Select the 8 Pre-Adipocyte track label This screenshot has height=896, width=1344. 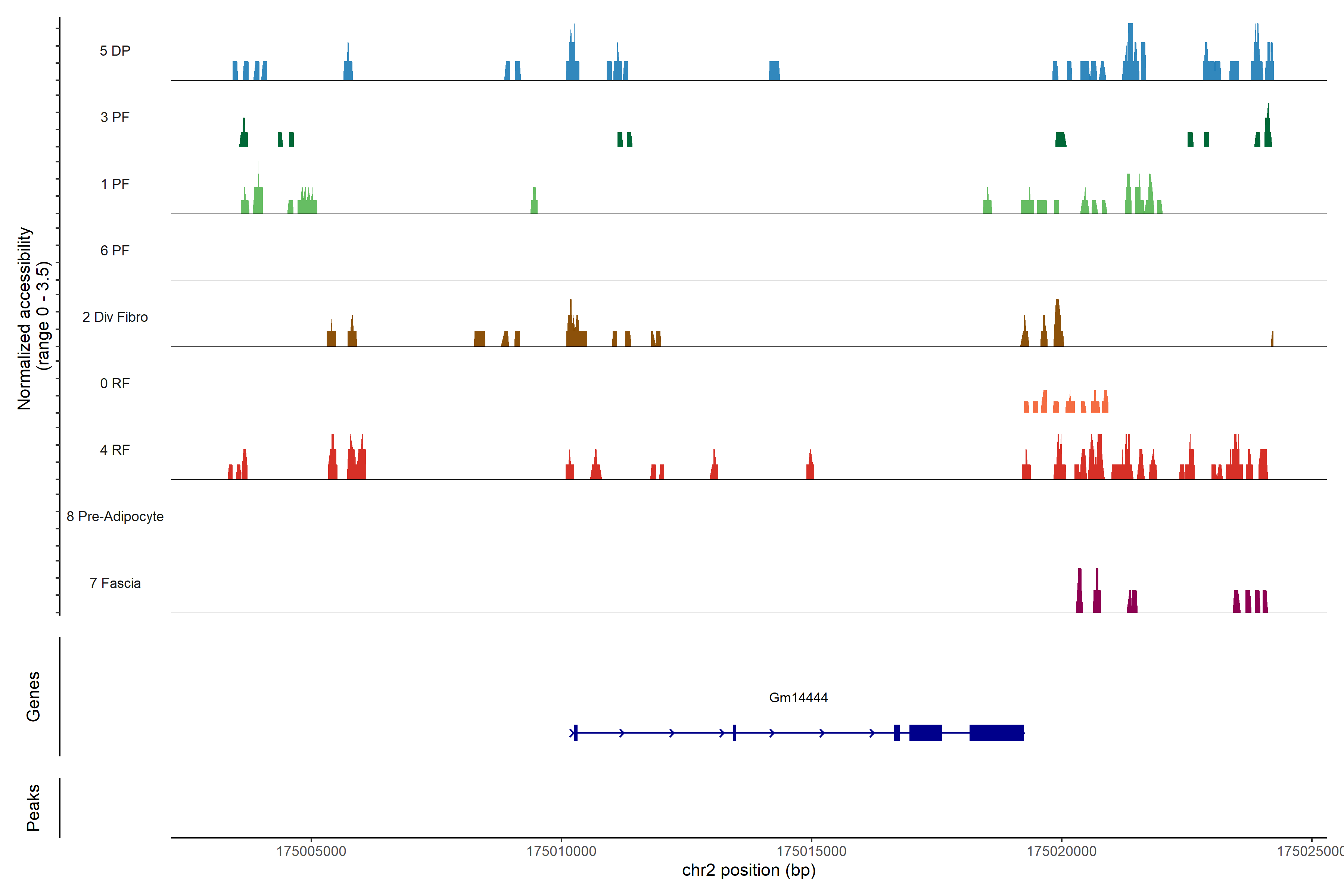(x=115, y=517)
